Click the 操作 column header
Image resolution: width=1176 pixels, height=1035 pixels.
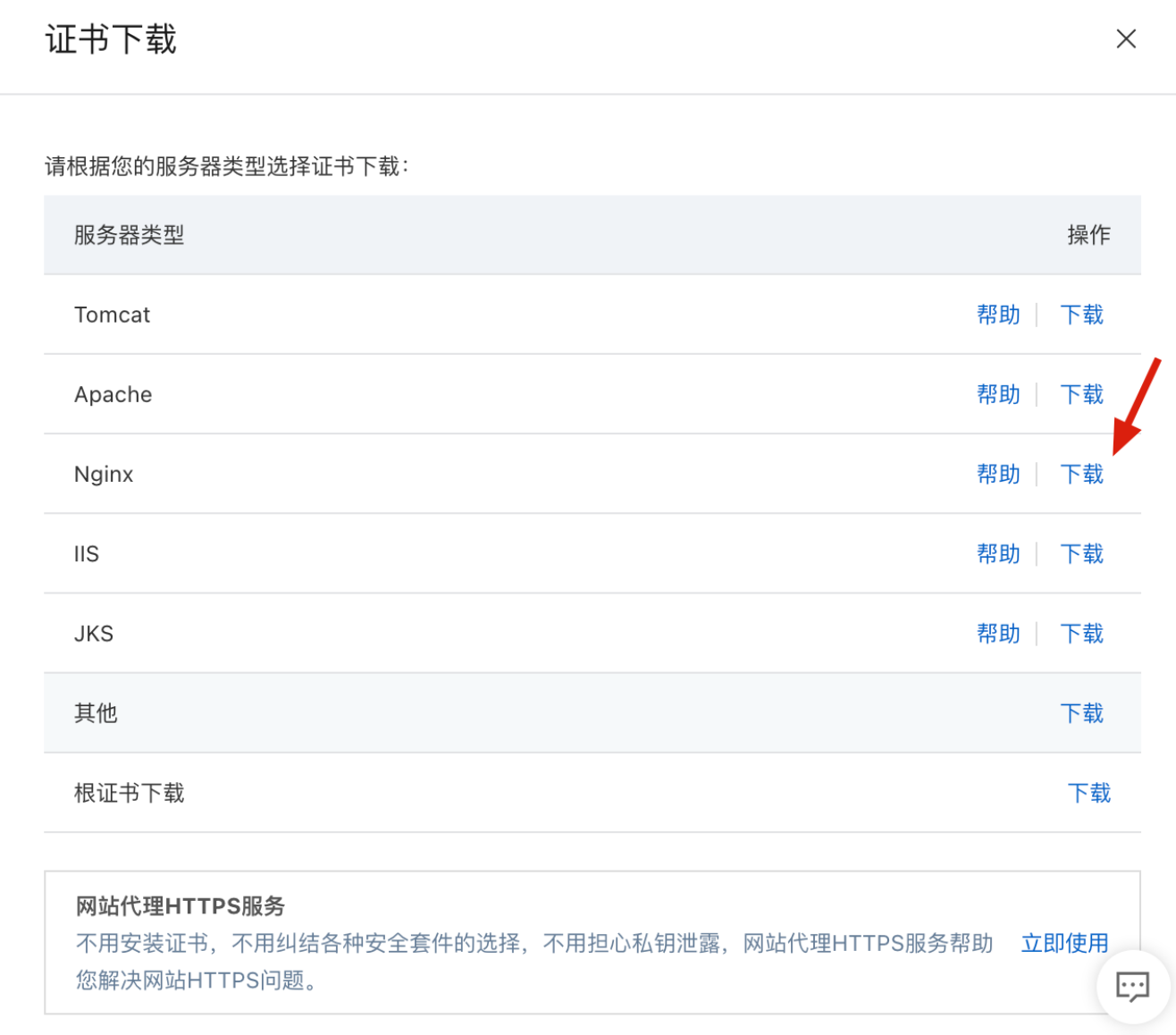[1088, 235]
